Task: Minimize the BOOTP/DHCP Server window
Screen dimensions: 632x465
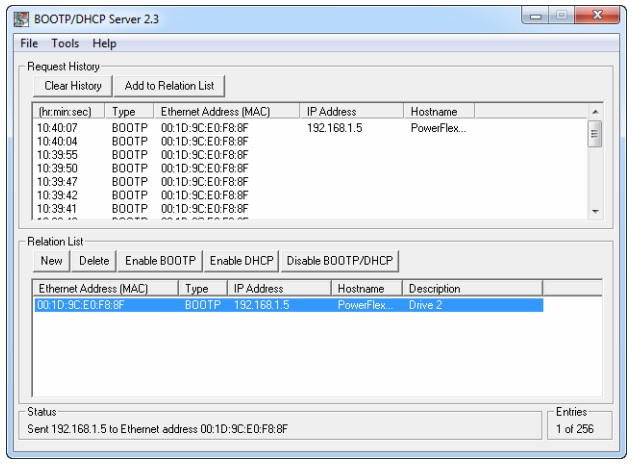Action: 535,16
